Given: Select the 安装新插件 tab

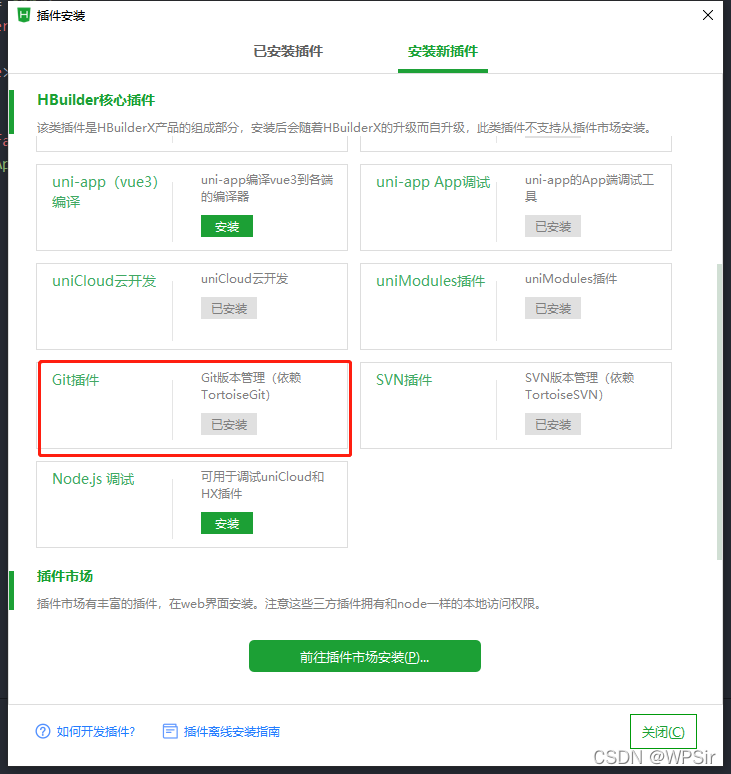Looking at the screenshot, I should 443,51.
